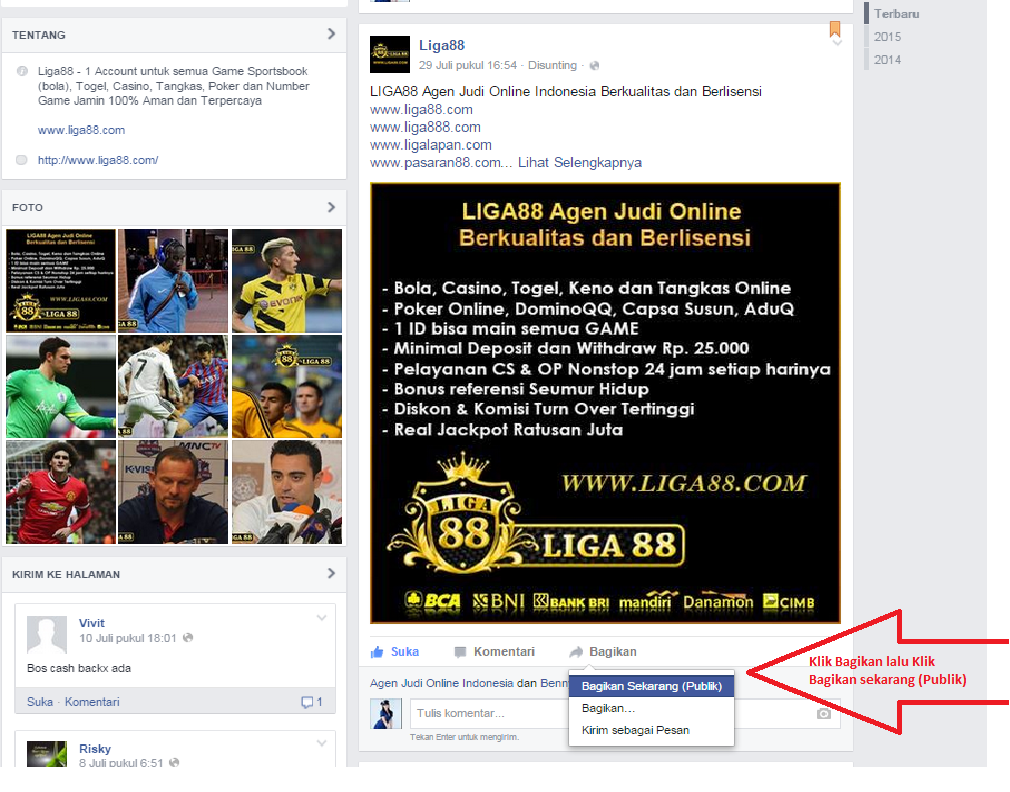Click the Komentari speech bubble icon
The width and height of the screenshot is (1010, 792).
click(x=460, y=652)
